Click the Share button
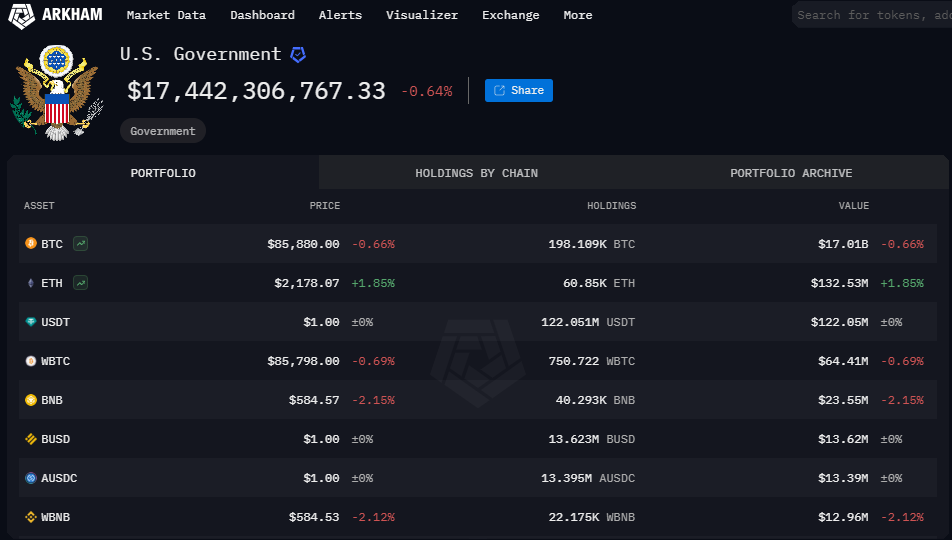The image size is (952, 540). (519, 90)
